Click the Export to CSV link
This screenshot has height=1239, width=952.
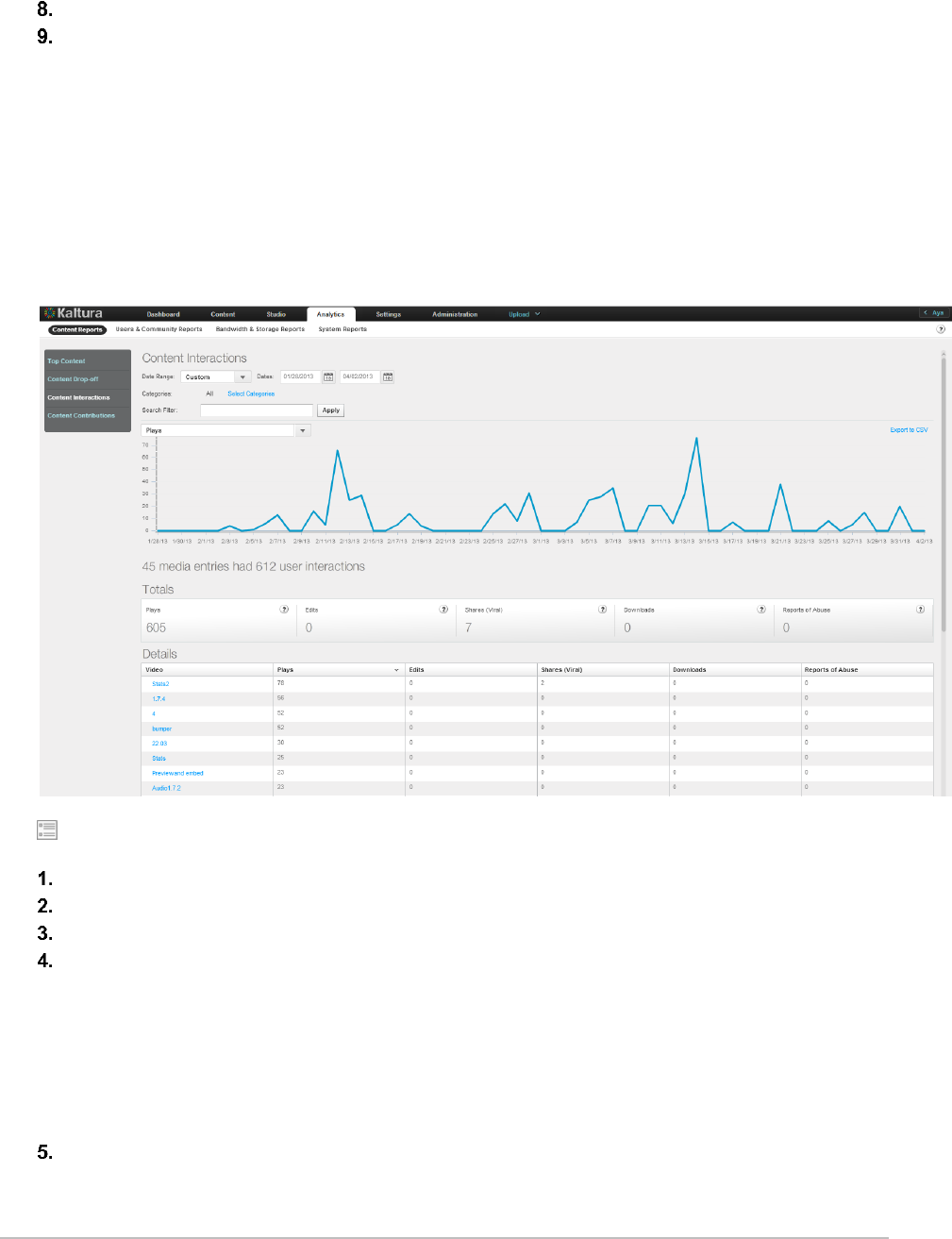tap(909, 430)
